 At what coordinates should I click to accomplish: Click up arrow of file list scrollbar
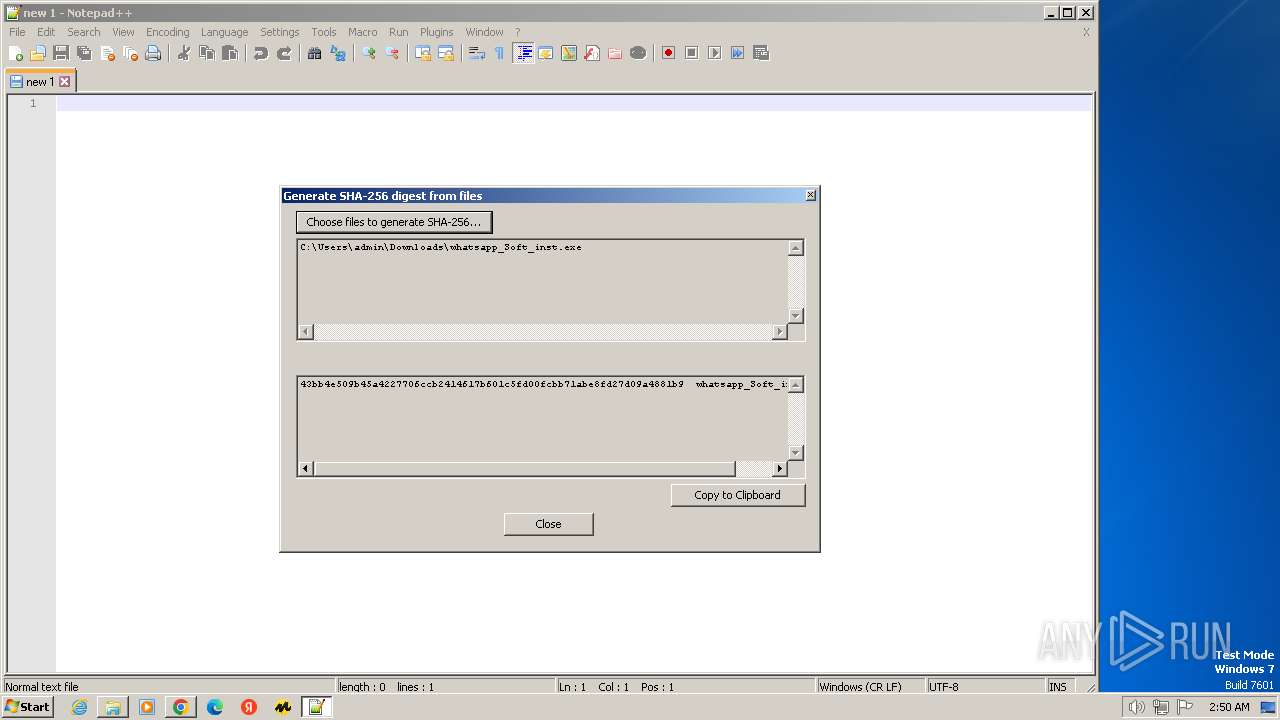(796, 248)
